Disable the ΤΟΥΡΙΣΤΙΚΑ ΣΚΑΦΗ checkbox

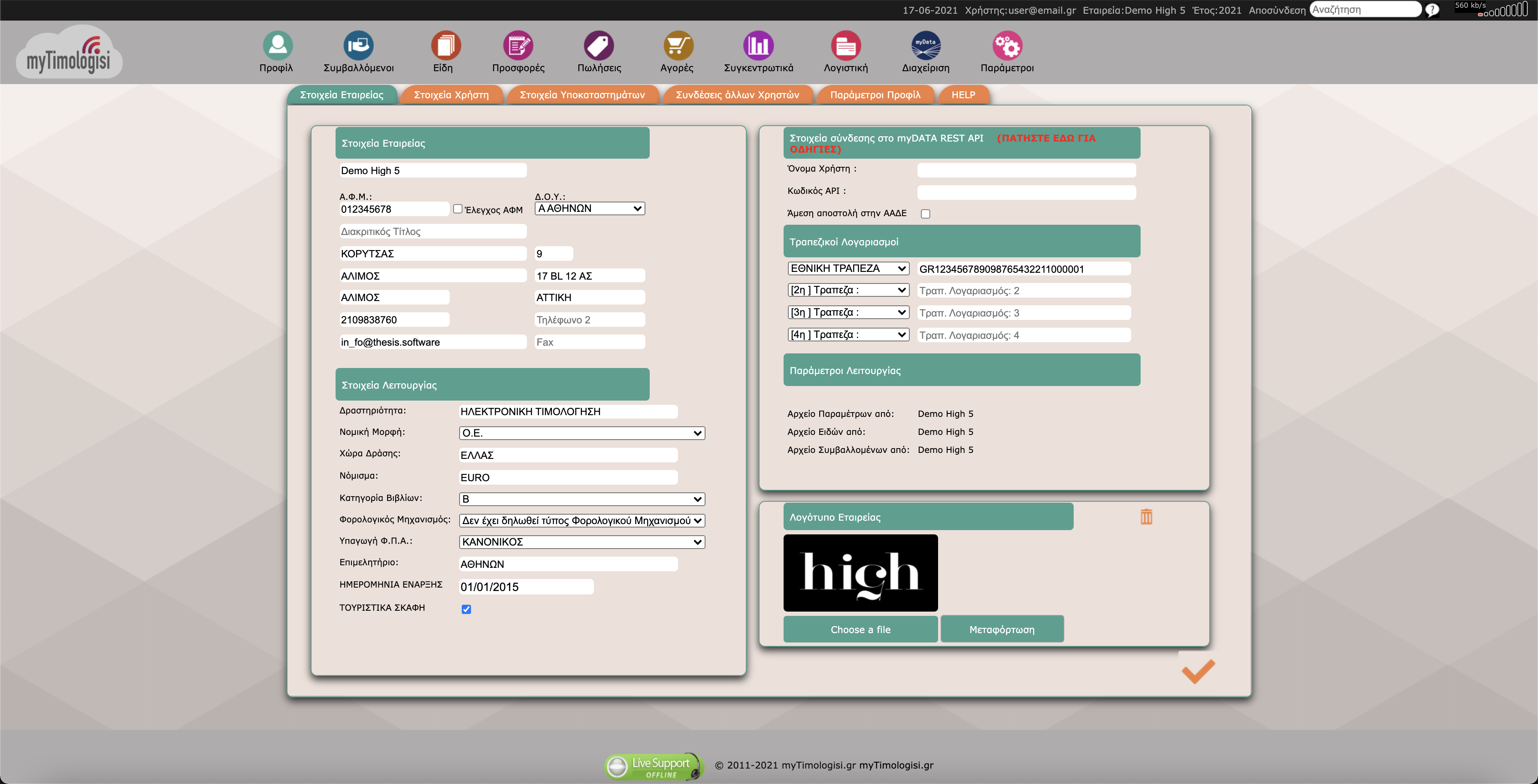point(466,609)
